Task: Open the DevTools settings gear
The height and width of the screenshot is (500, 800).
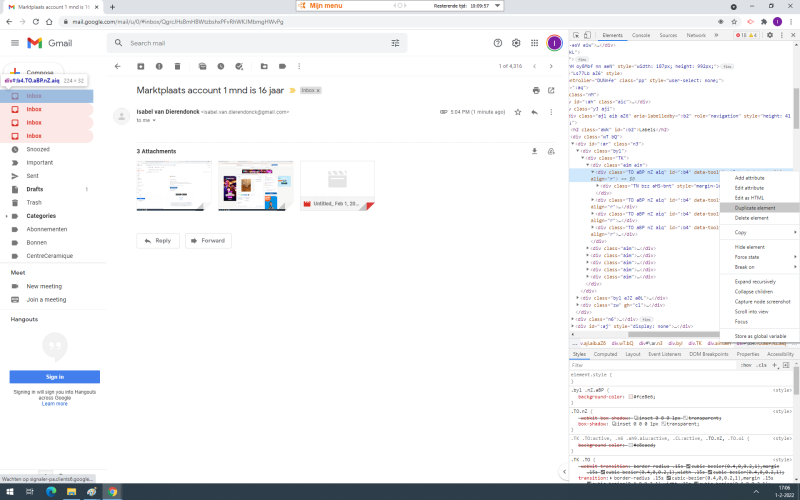Action: (x=770, y=35)
